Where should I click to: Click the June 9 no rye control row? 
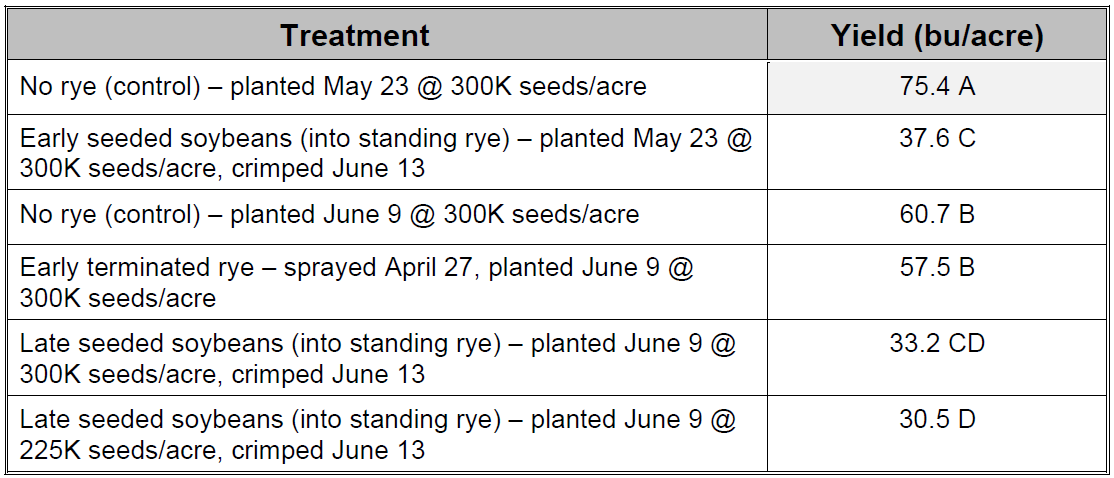[329, 215]
